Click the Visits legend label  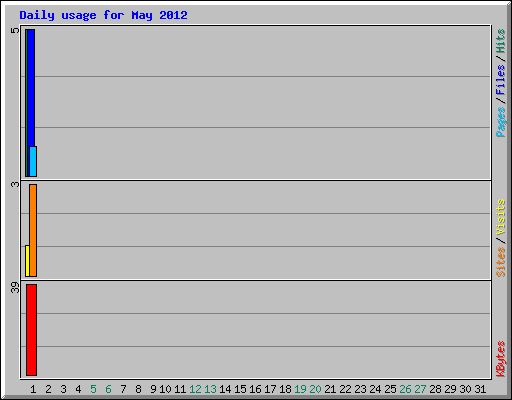tap(500, 218)
